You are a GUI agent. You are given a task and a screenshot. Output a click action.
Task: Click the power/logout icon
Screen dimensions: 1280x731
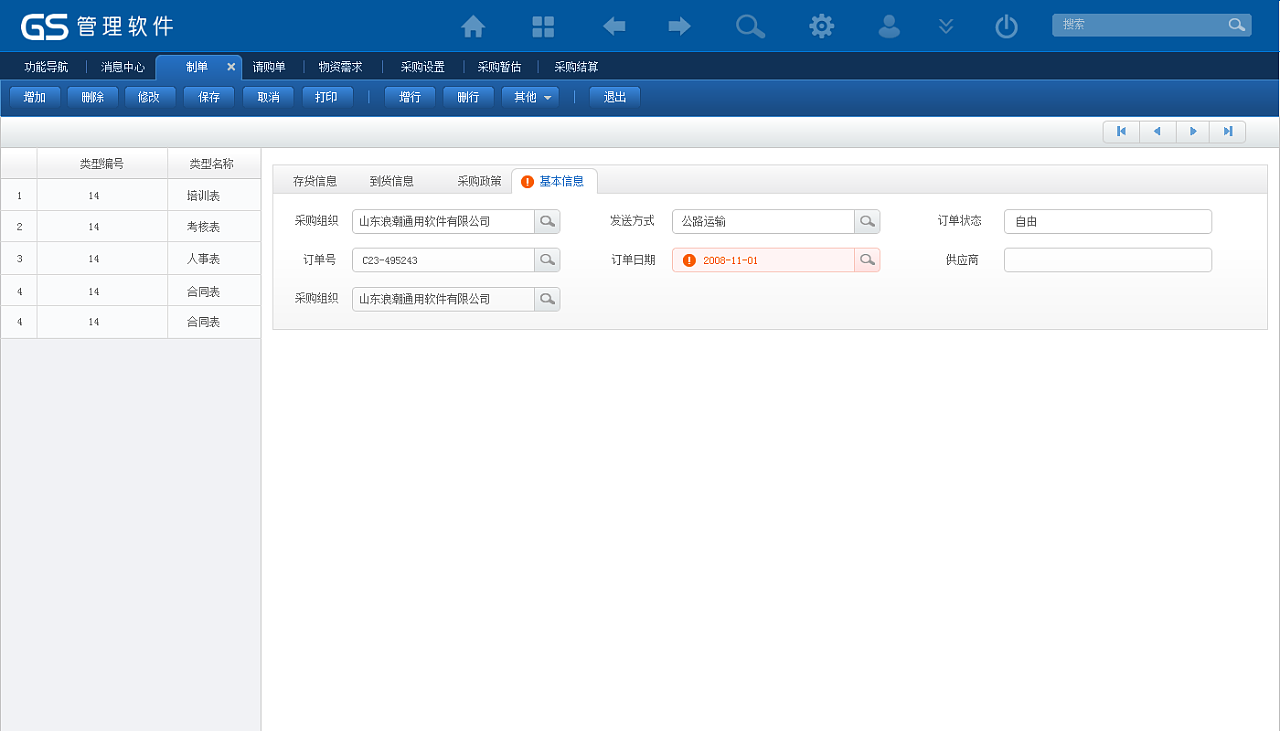pos(1006,27)
